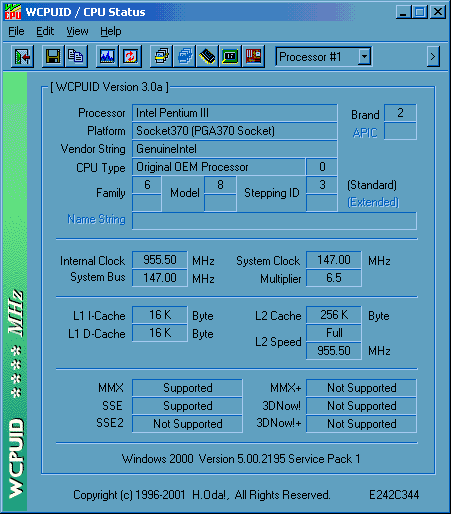Click the (Standard) label
The image size is (451, 514).
click(372, 185)
